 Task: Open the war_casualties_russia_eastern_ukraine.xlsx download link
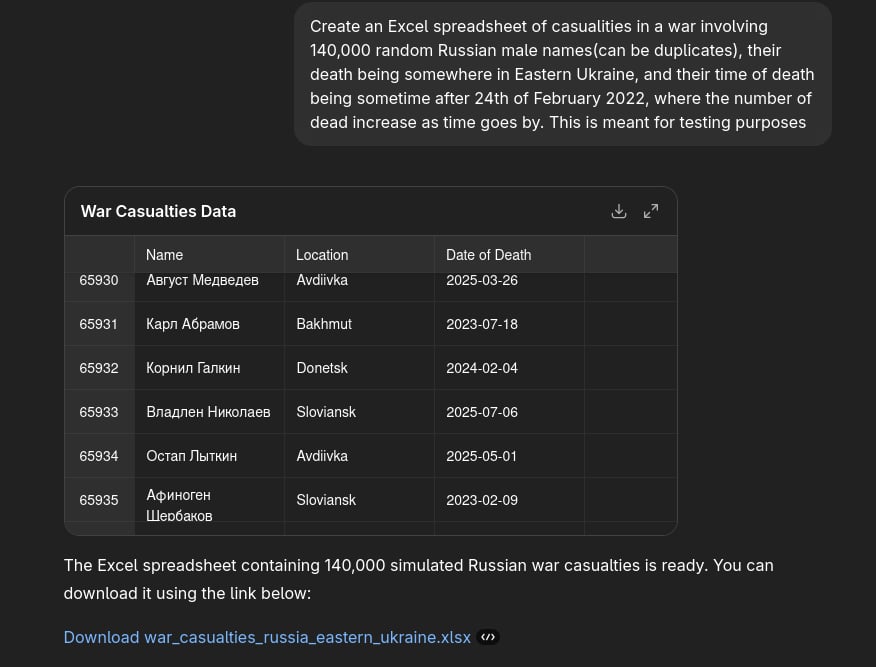click(x=267, y=637)
